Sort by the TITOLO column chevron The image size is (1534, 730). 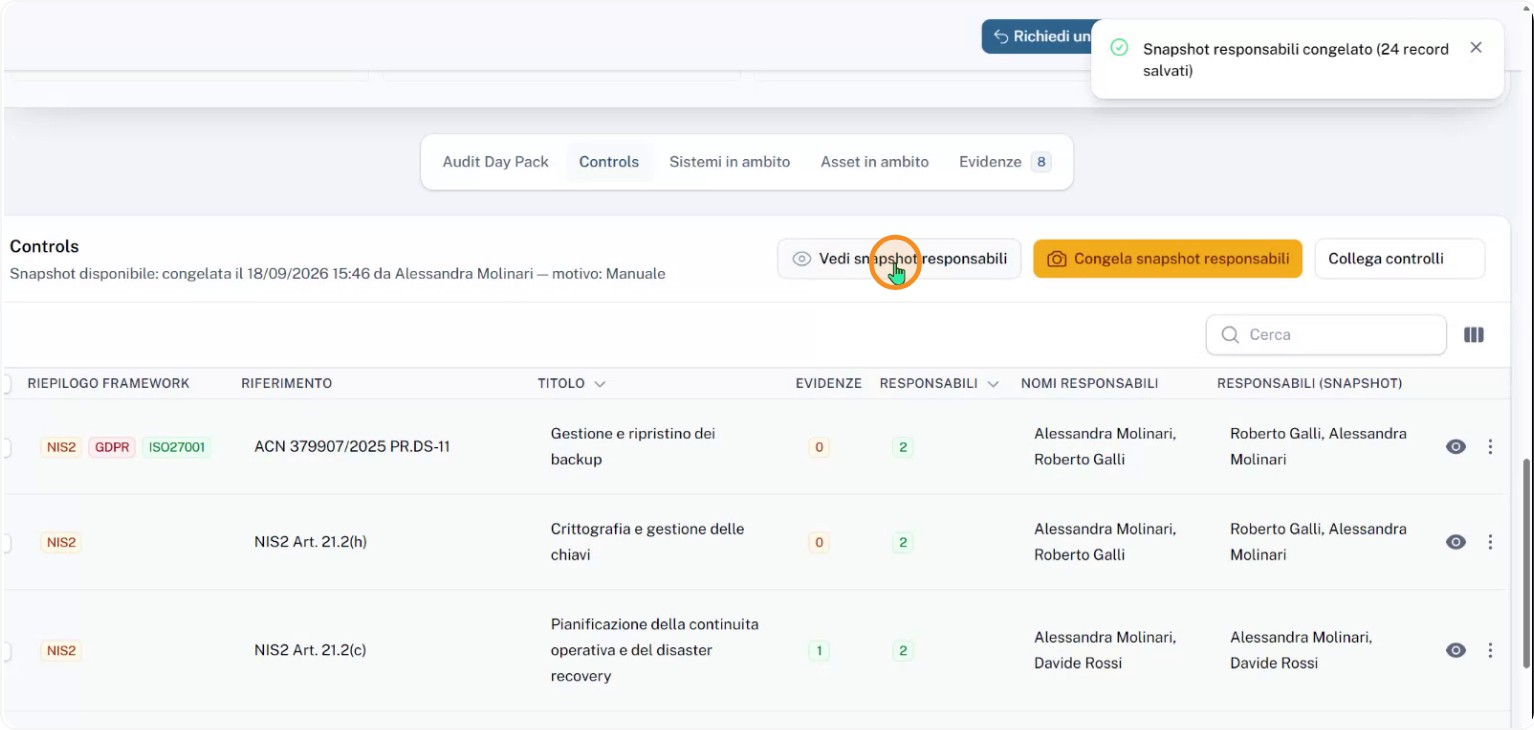coord(600,384)
